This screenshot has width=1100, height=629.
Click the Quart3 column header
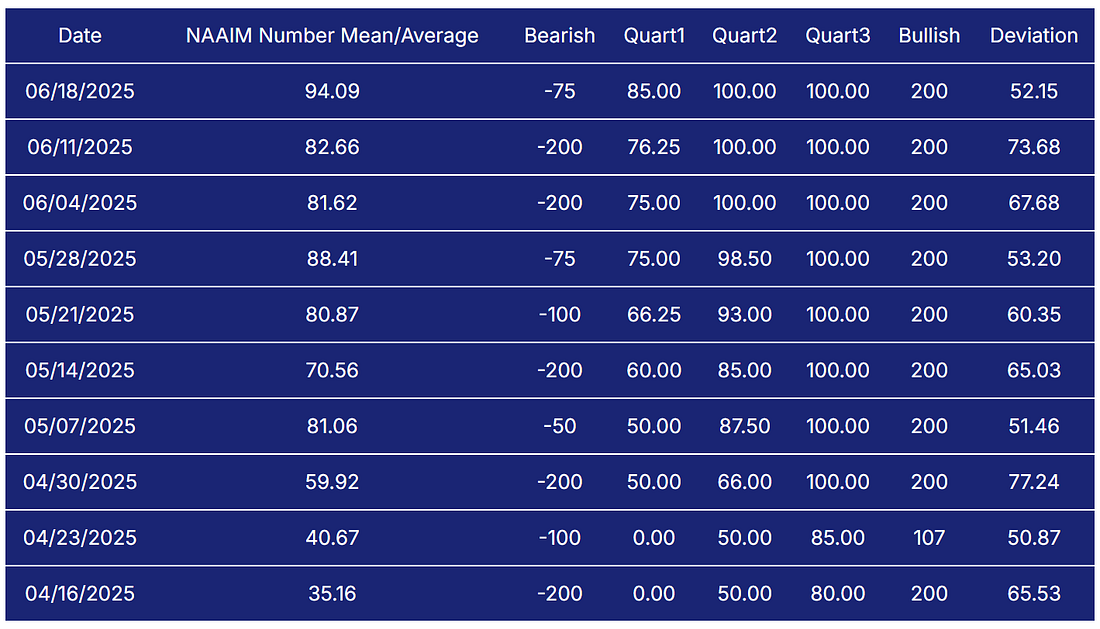[x=837, y=36]
